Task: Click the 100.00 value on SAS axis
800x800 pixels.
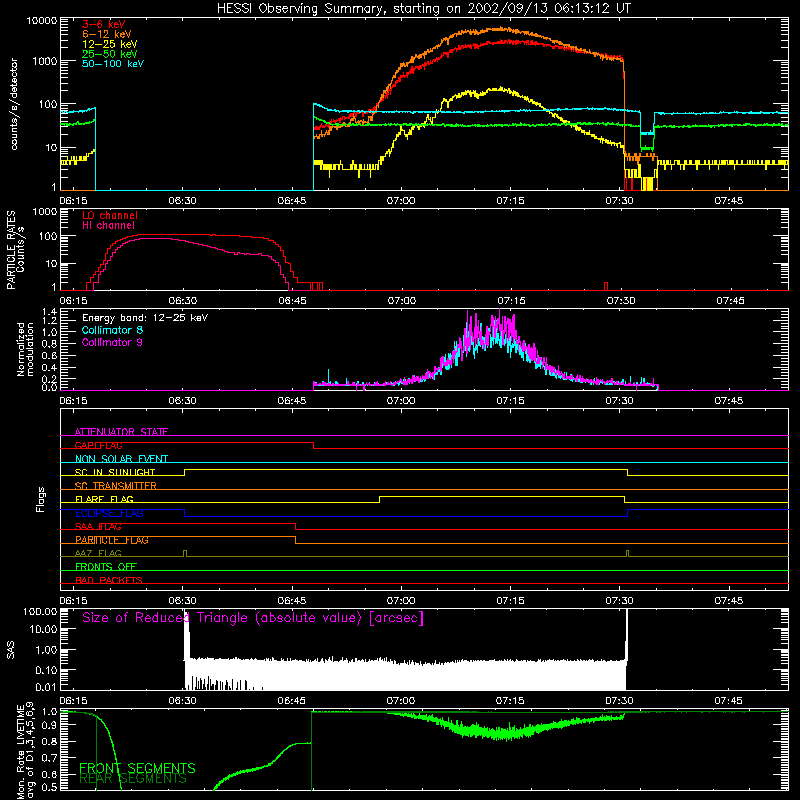Action: point(40,611)
